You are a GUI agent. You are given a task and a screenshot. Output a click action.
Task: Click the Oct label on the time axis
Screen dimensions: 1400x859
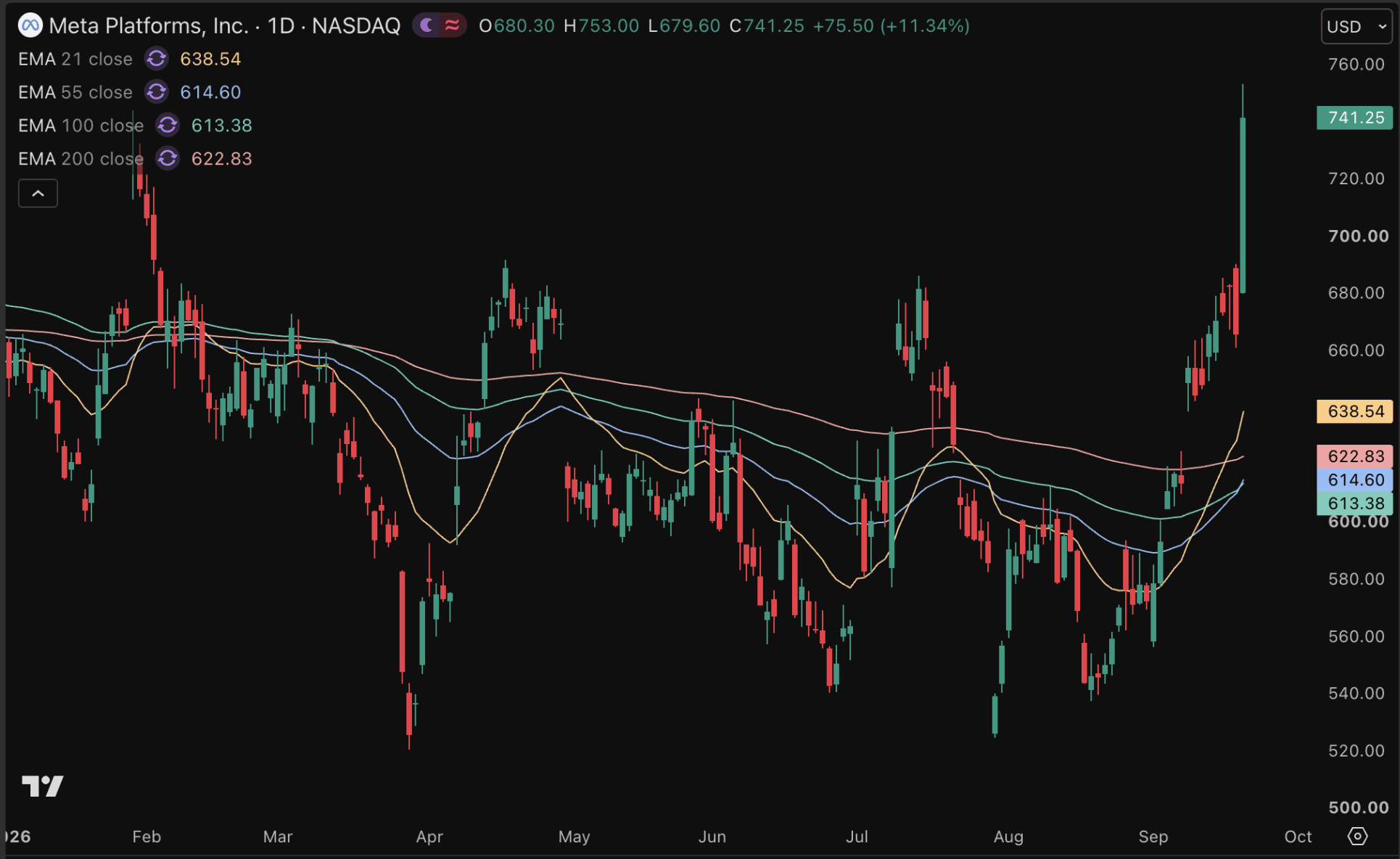(1298, 837)
